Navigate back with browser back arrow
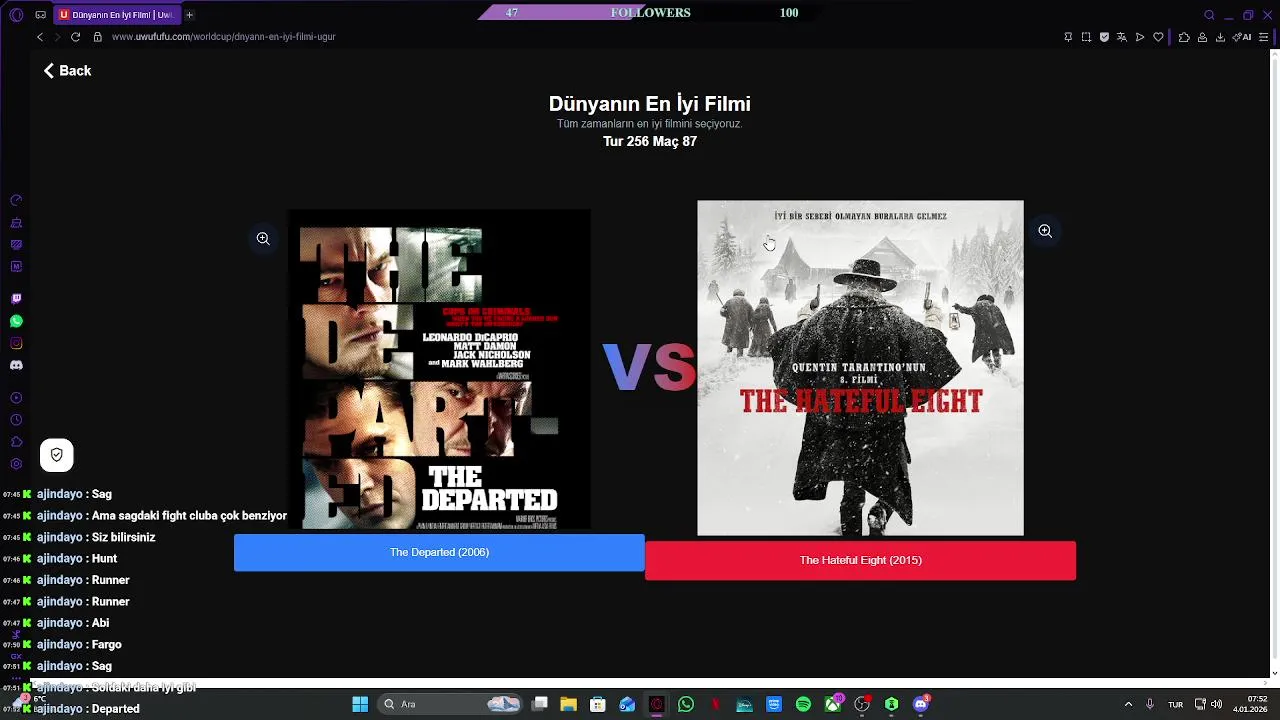The width and height of the screenshot is (1280, 720). 40,37
